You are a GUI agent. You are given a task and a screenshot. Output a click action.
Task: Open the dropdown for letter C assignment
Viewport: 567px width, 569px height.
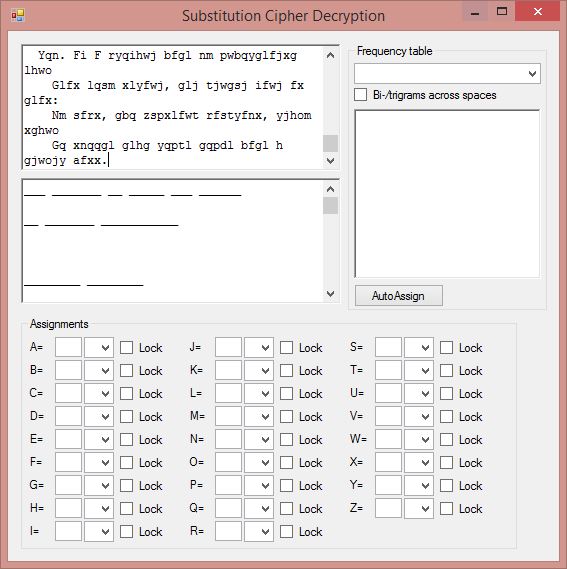tap(105, 394)
